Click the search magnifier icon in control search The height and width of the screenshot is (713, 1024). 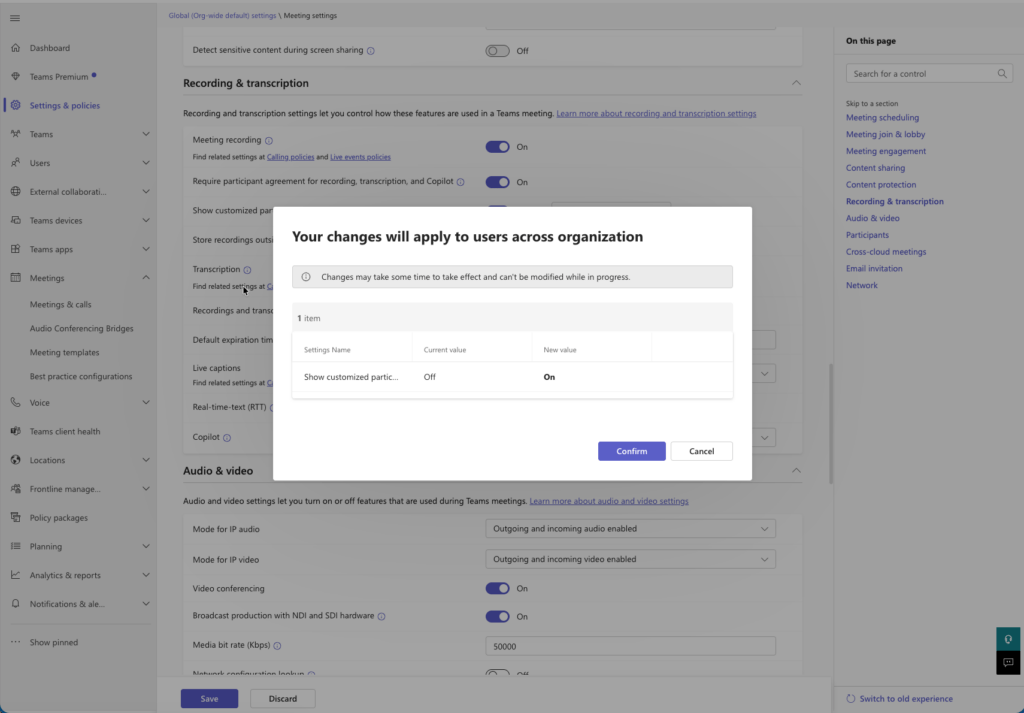coord(1003,74)
